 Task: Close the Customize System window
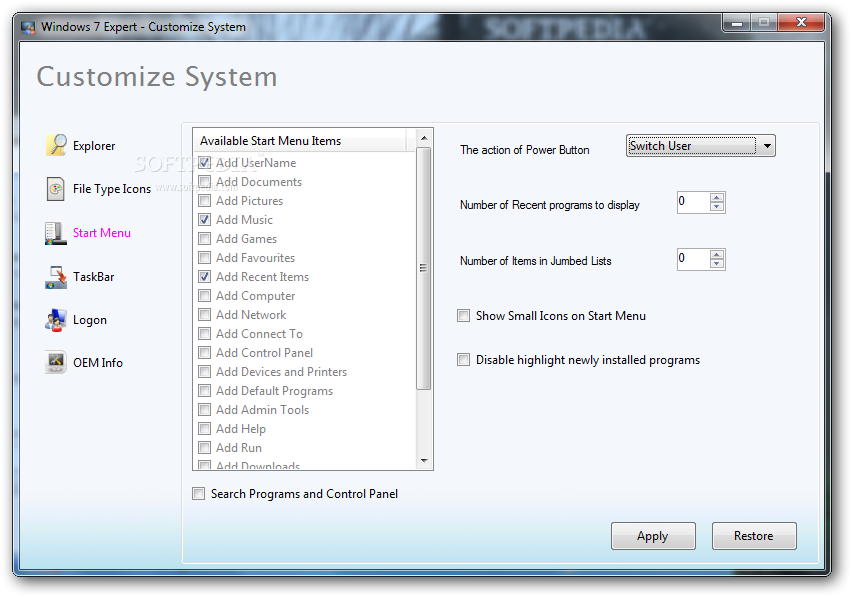coord(801,23)
